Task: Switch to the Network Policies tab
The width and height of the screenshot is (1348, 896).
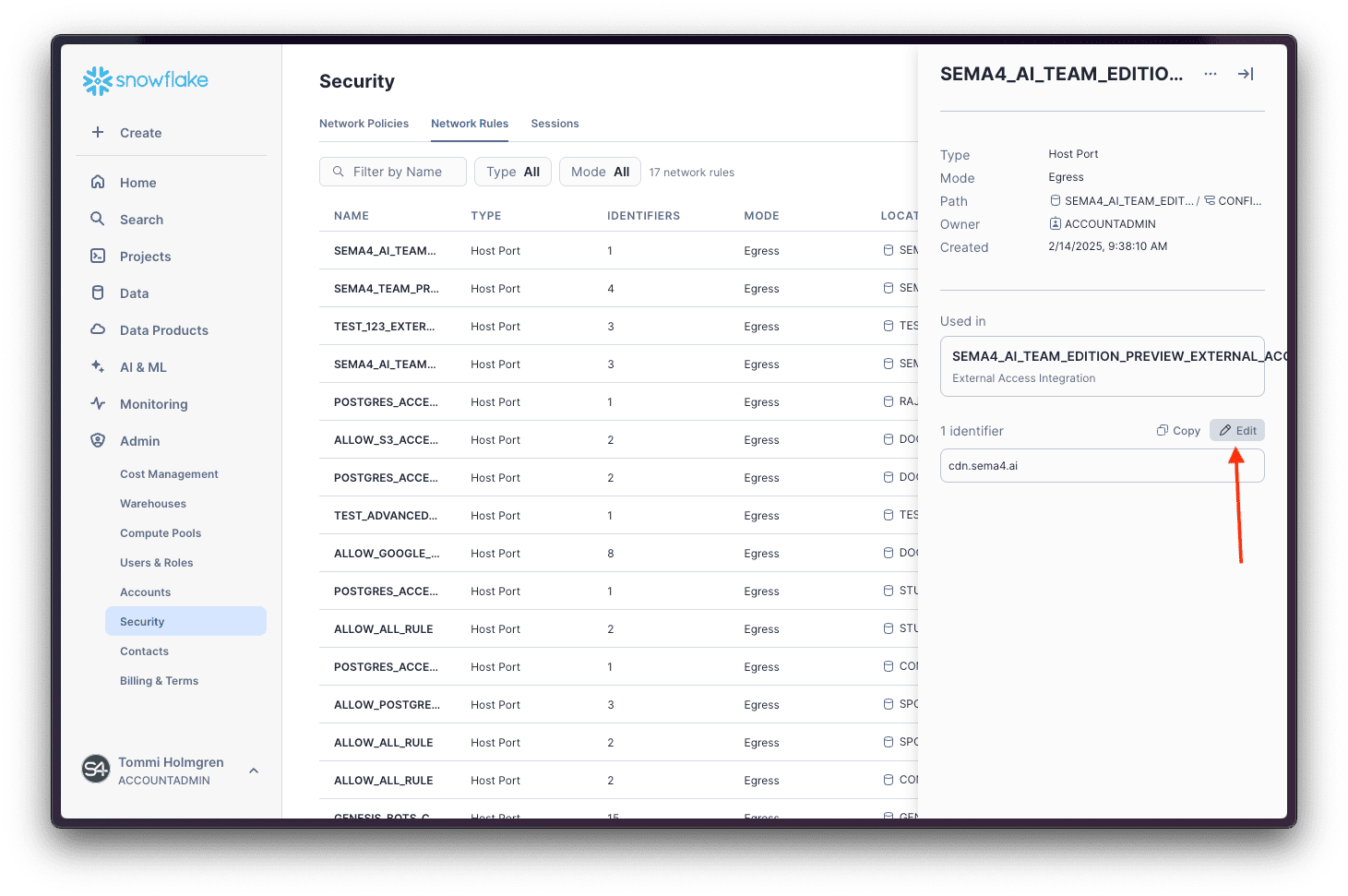Action: pyautogui.click(x=364, y=124)
